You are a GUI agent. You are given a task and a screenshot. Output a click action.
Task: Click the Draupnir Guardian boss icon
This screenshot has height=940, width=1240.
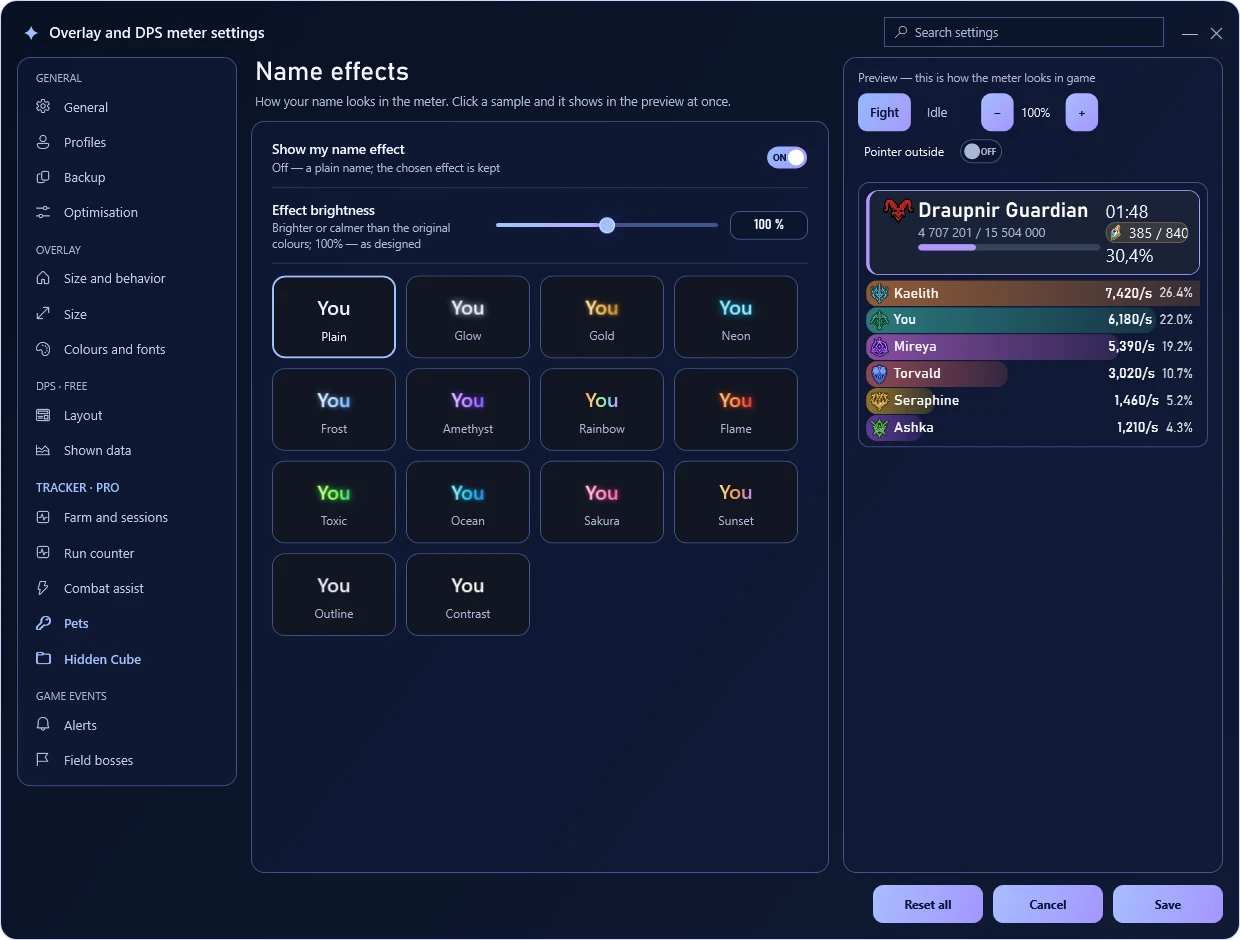click(898, 211)
